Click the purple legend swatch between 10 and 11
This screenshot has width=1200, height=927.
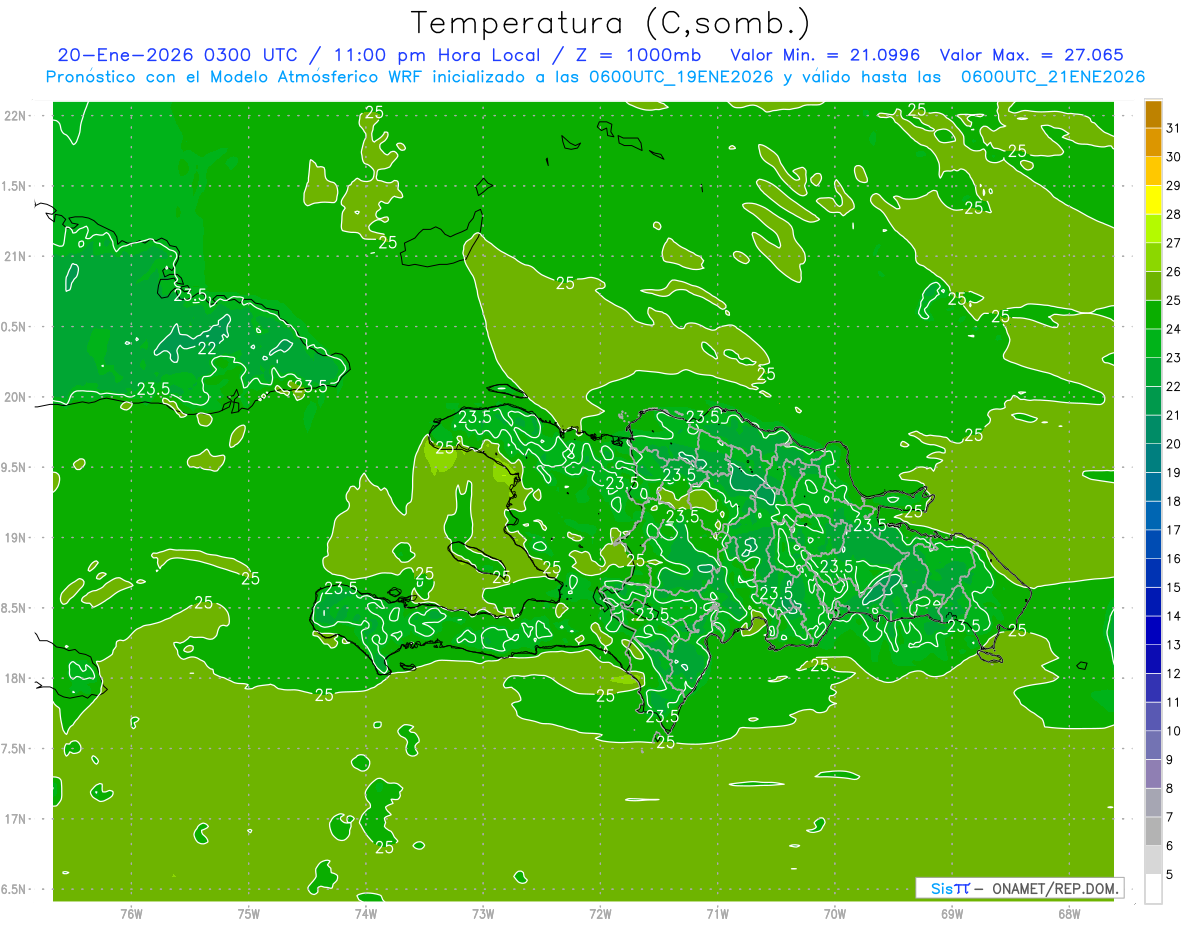[1153, 716]
